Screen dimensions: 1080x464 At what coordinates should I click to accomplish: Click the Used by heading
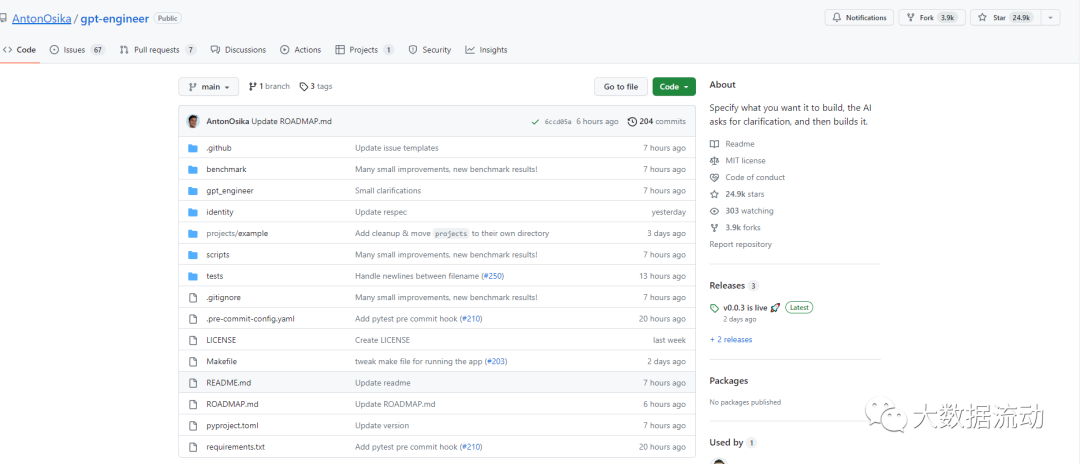coord(726,443)
